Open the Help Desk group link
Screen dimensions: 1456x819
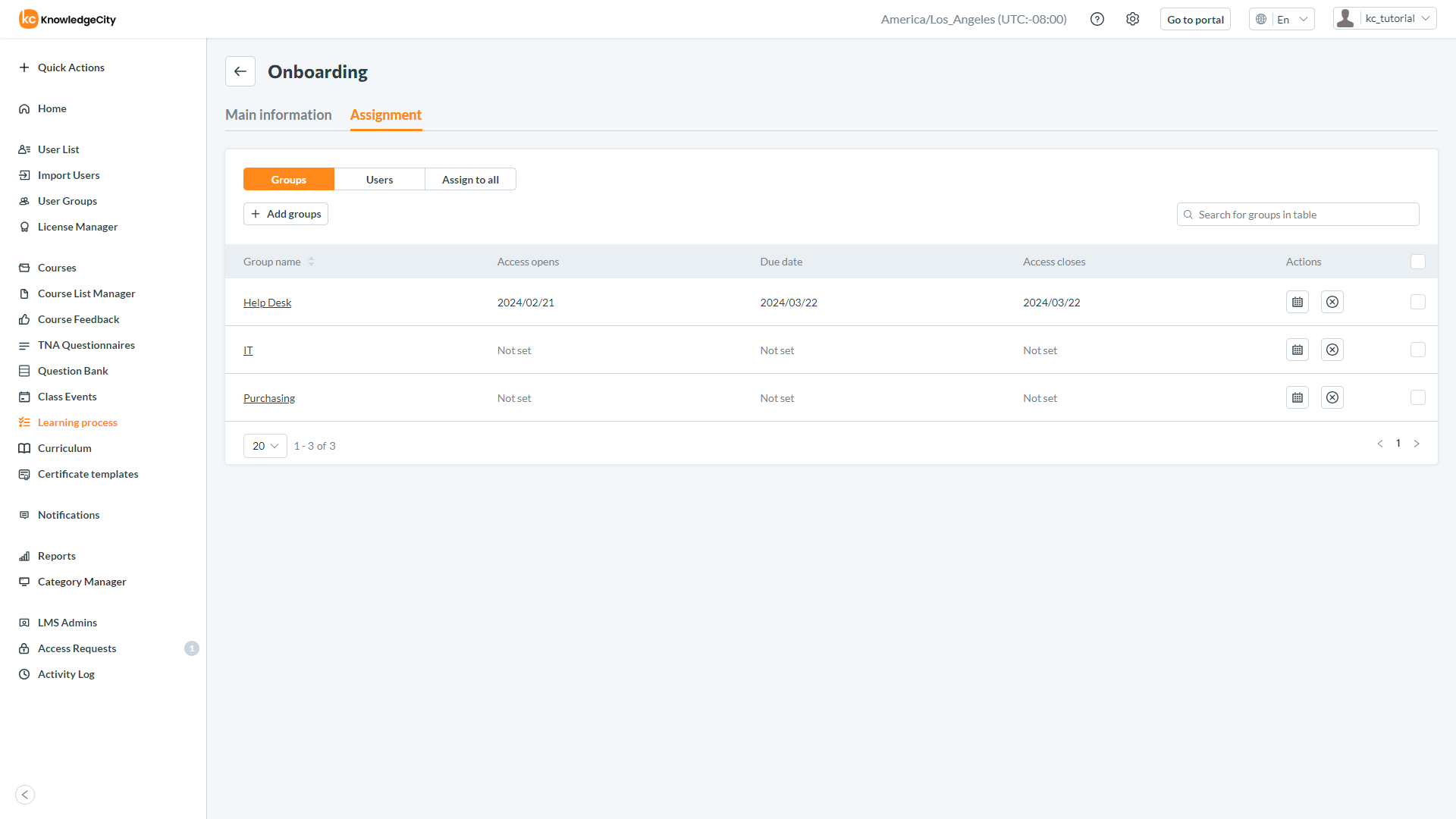pos(267,302)
